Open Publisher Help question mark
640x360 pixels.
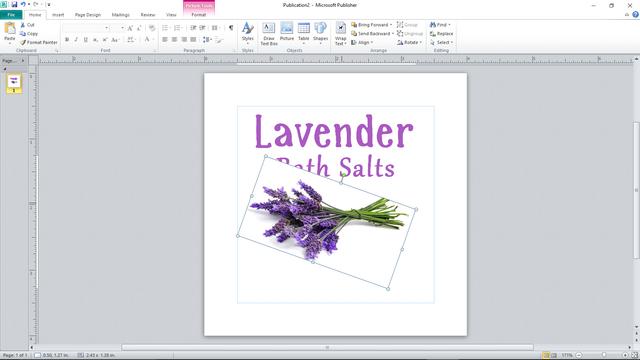(x=635, y=14)
